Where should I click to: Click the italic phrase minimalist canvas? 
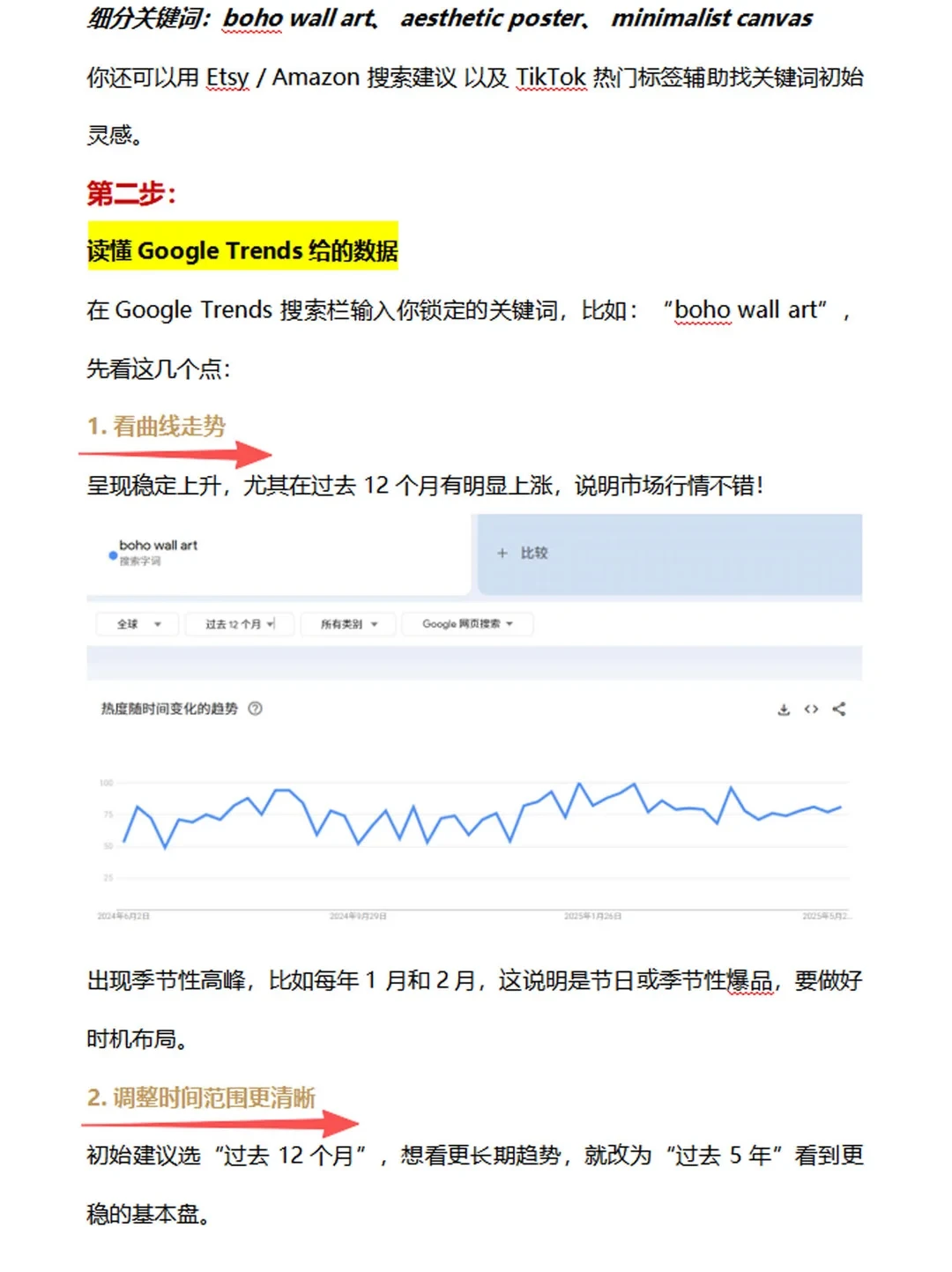tap(712, 18)
